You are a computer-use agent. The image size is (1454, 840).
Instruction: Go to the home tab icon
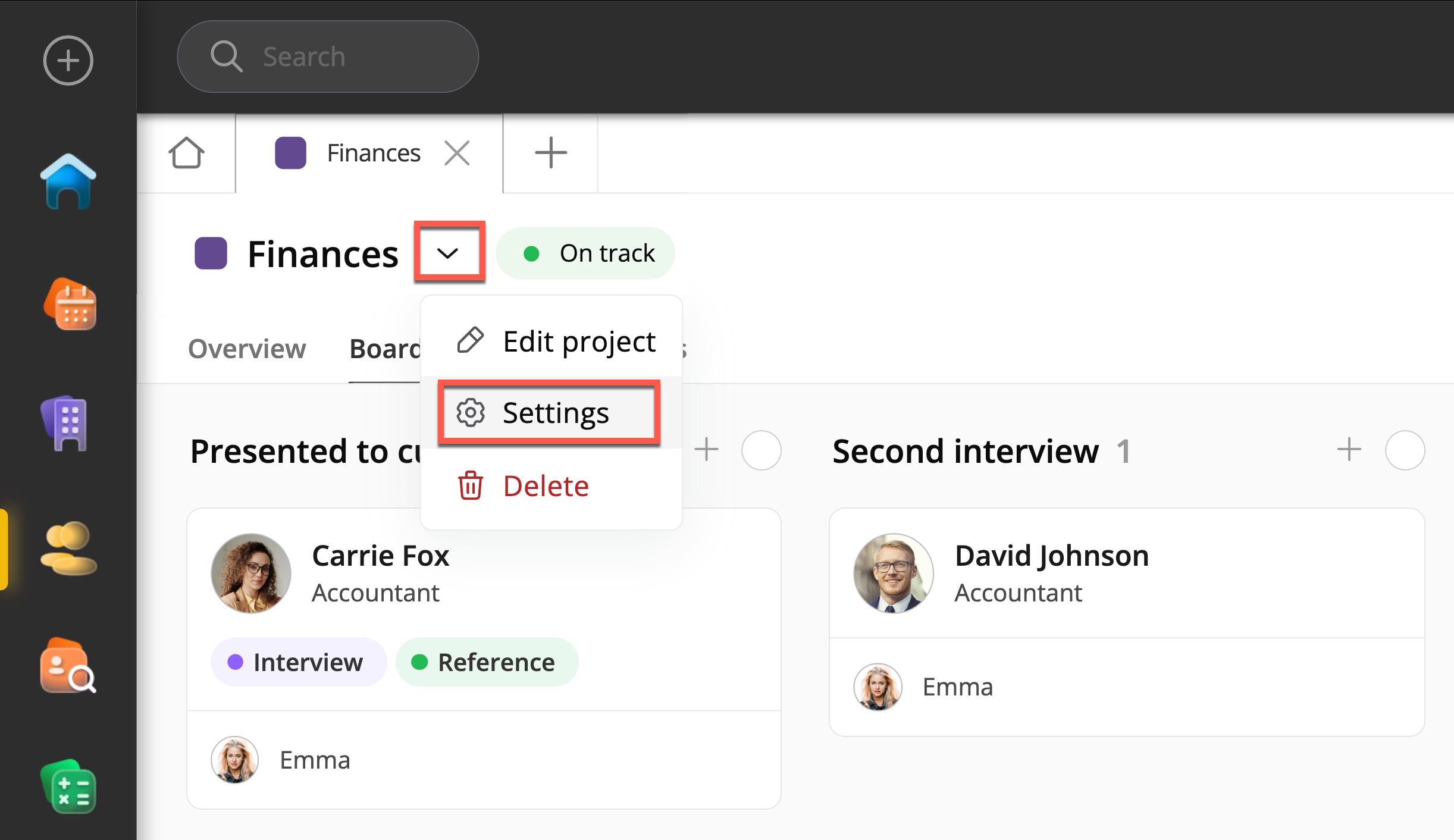click(186, 153)
